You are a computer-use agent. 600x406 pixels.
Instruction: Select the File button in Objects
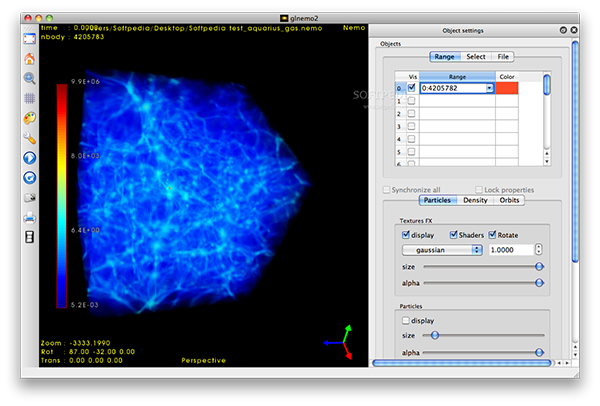pos(503,57)
